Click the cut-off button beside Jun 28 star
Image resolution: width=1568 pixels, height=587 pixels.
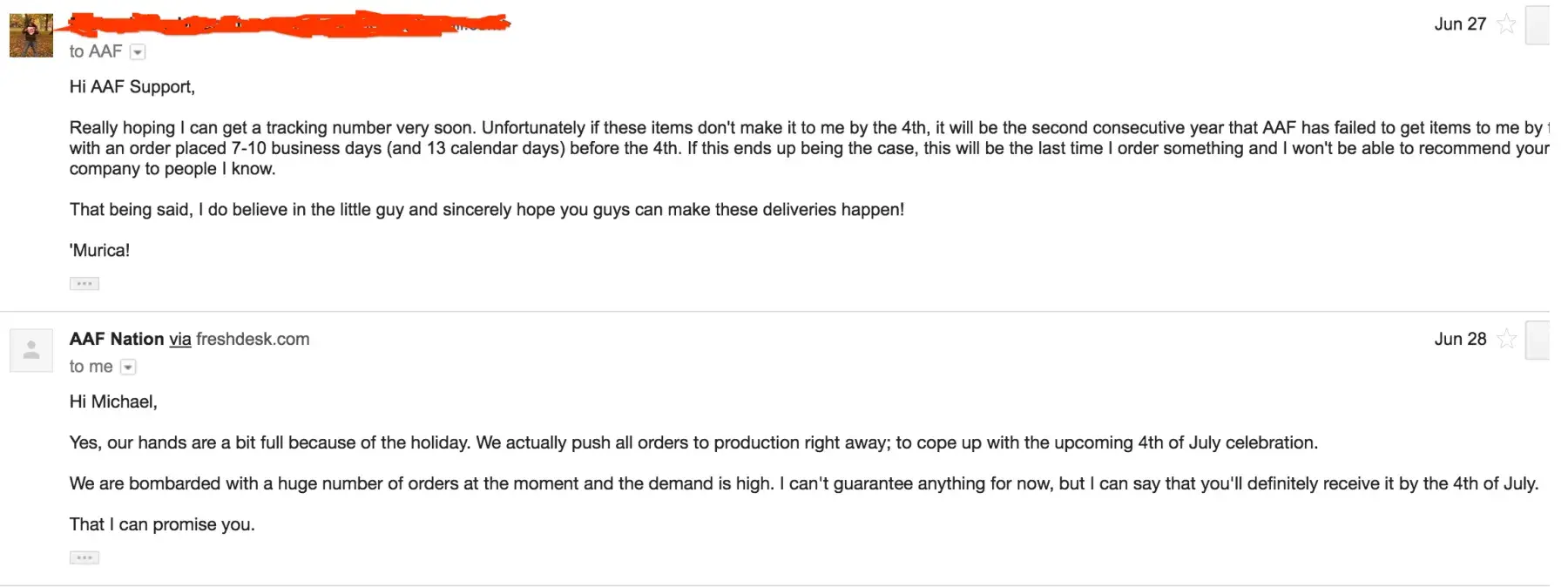1538,339
